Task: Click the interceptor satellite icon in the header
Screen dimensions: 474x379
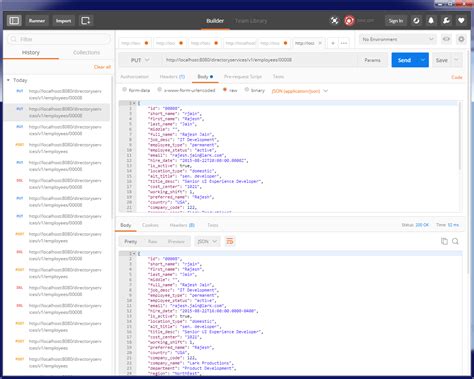Action: (x=334, y=21)
